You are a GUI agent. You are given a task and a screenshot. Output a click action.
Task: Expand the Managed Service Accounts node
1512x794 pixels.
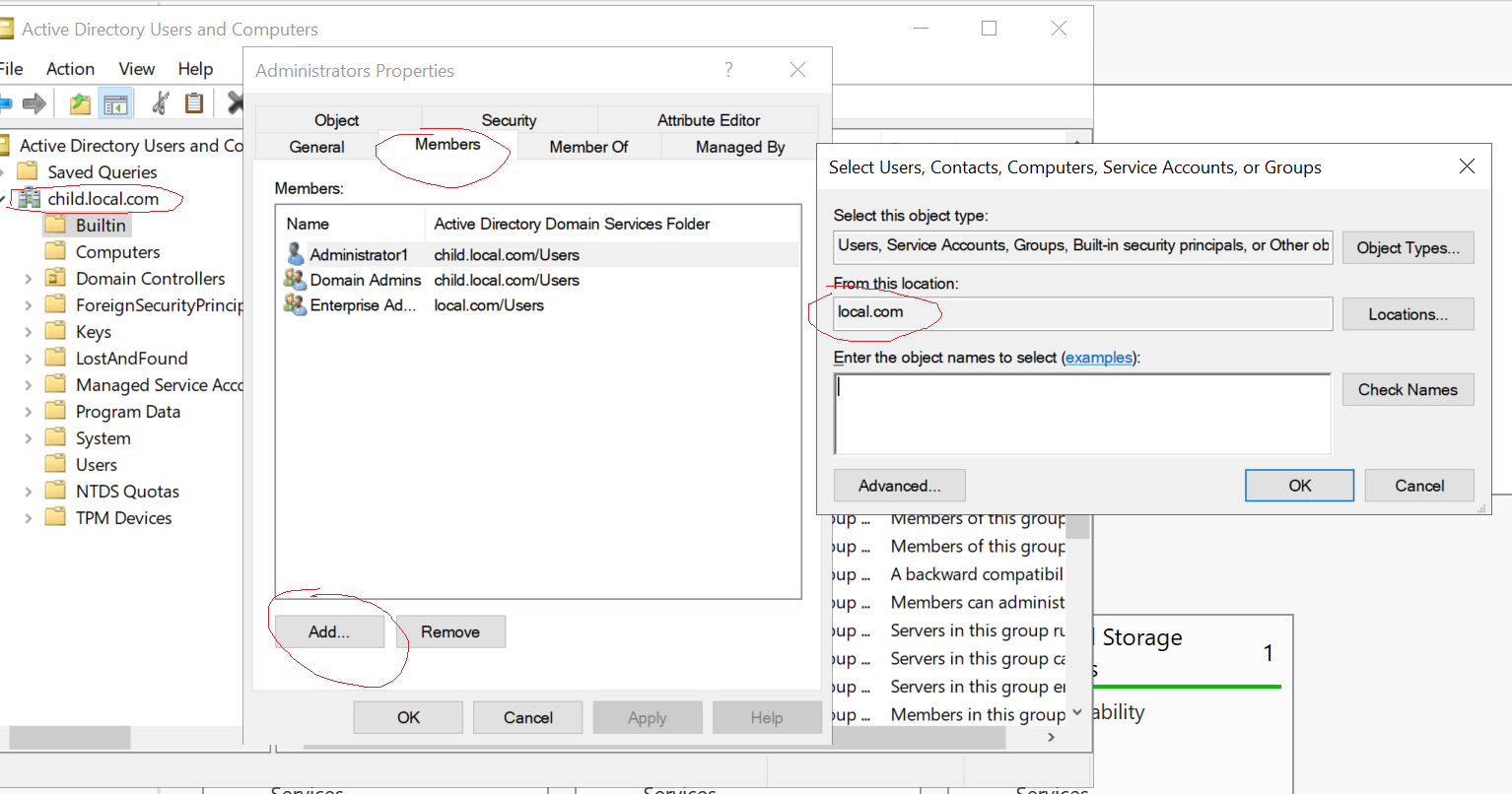28,385
